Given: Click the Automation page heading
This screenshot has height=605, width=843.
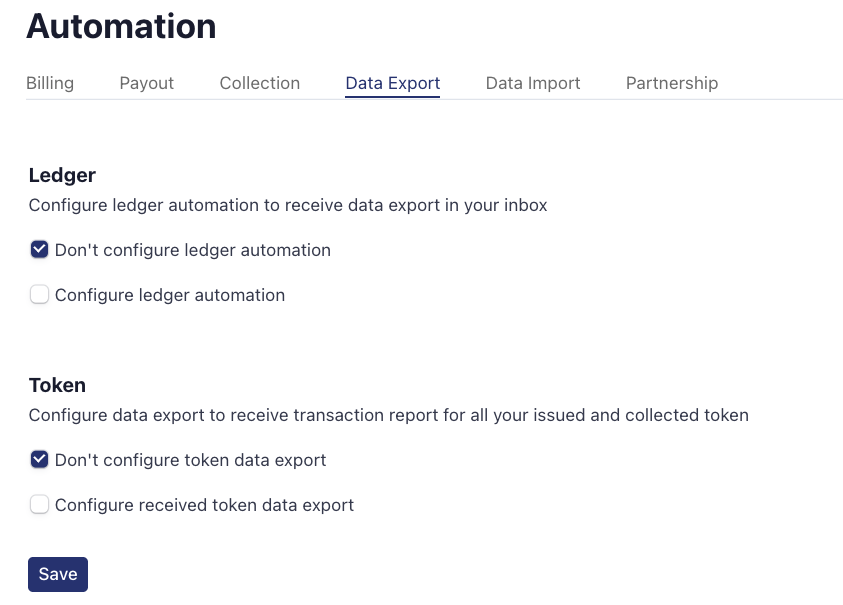Looking at the screenshot, I should pos(121,26).
